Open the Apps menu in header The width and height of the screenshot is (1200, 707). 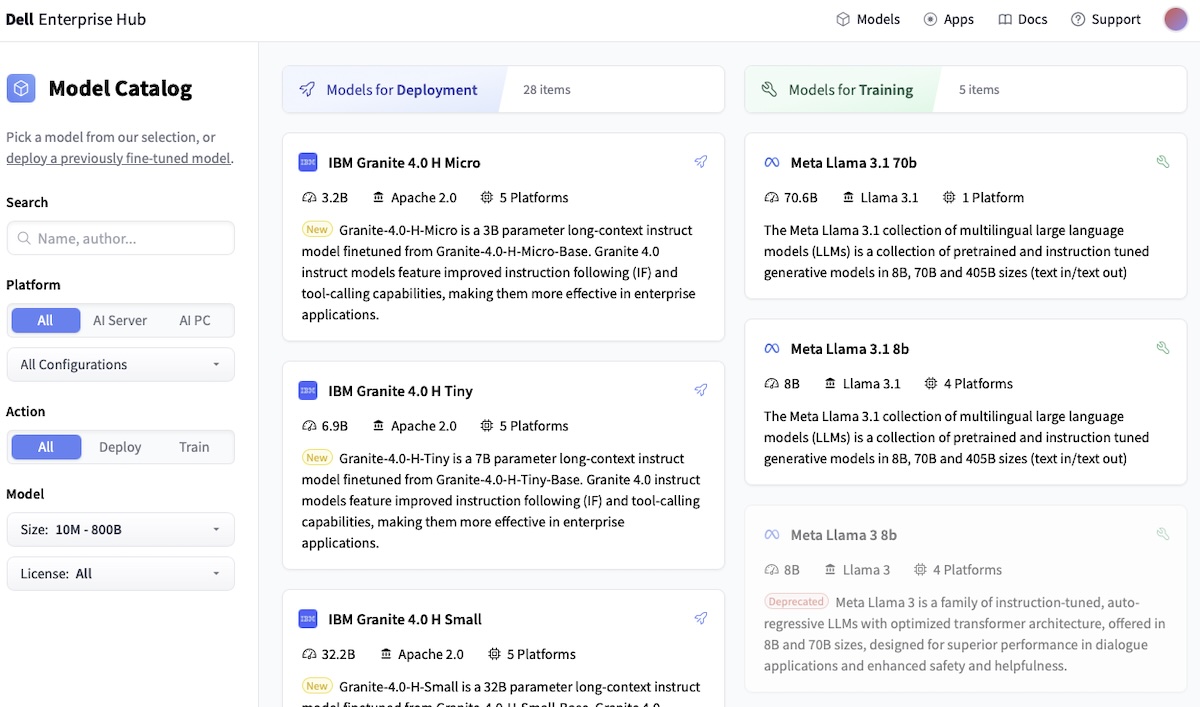click(948, 19)
